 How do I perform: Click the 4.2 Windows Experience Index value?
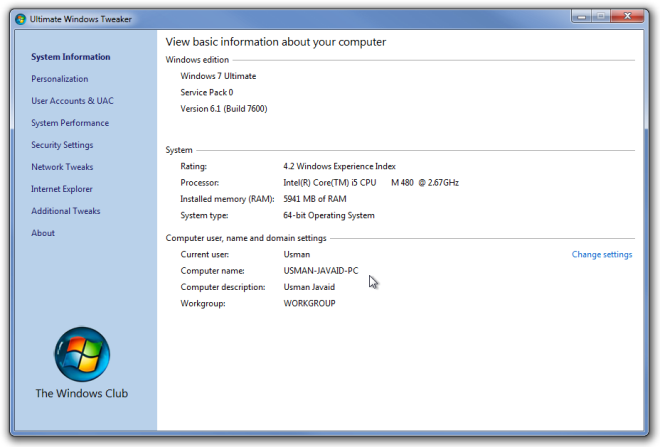click(x=339, y=166)
